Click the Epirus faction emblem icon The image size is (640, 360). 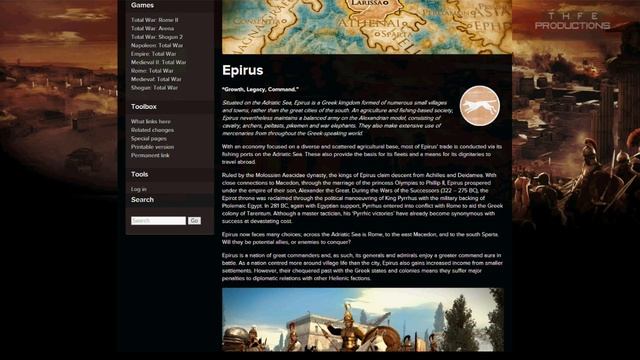tap(480, 106)
